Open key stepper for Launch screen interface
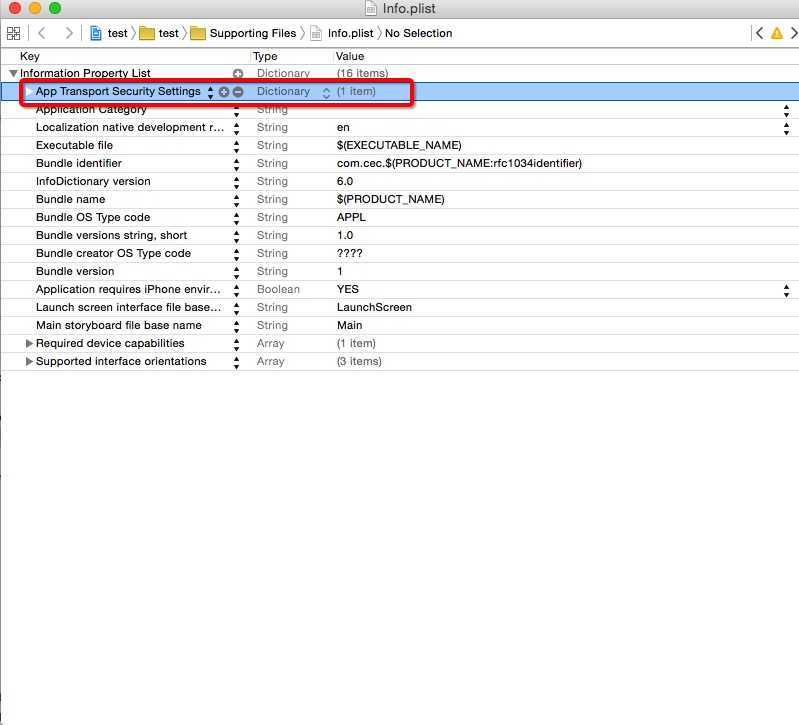This screenshot has width=799, height=725. 236,309
